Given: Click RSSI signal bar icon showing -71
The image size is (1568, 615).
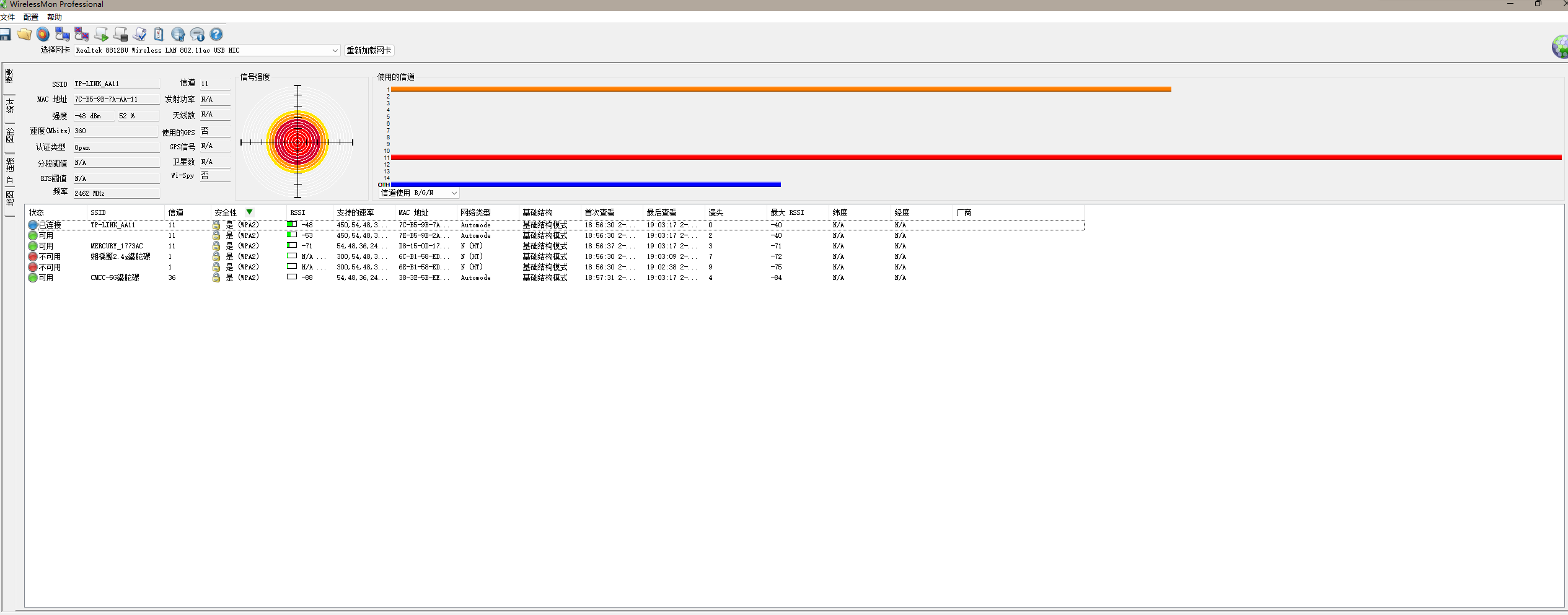Looking at the screenshot, I should pos(292,245).
